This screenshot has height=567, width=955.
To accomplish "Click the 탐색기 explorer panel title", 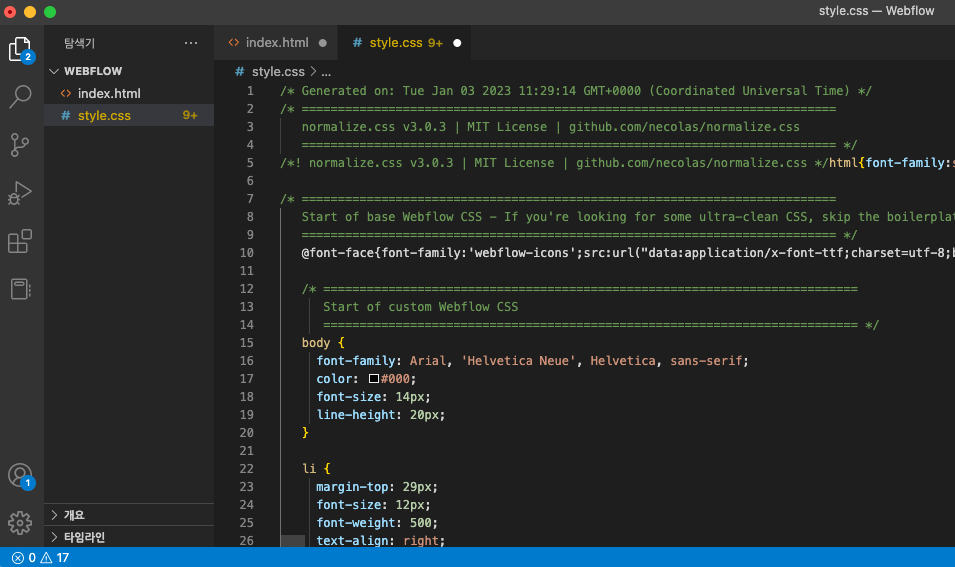I will pyautogui.click(x=79, y=43).
